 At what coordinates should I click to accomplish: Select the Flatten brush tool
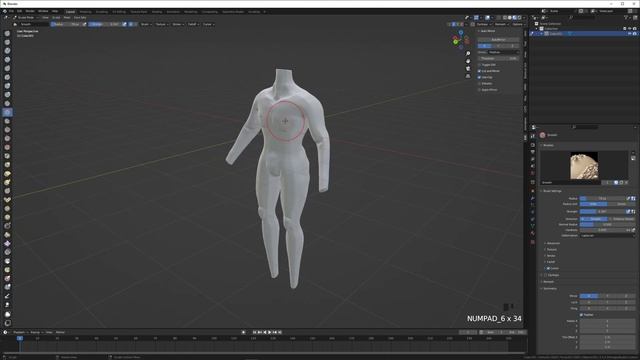(7, 121)
